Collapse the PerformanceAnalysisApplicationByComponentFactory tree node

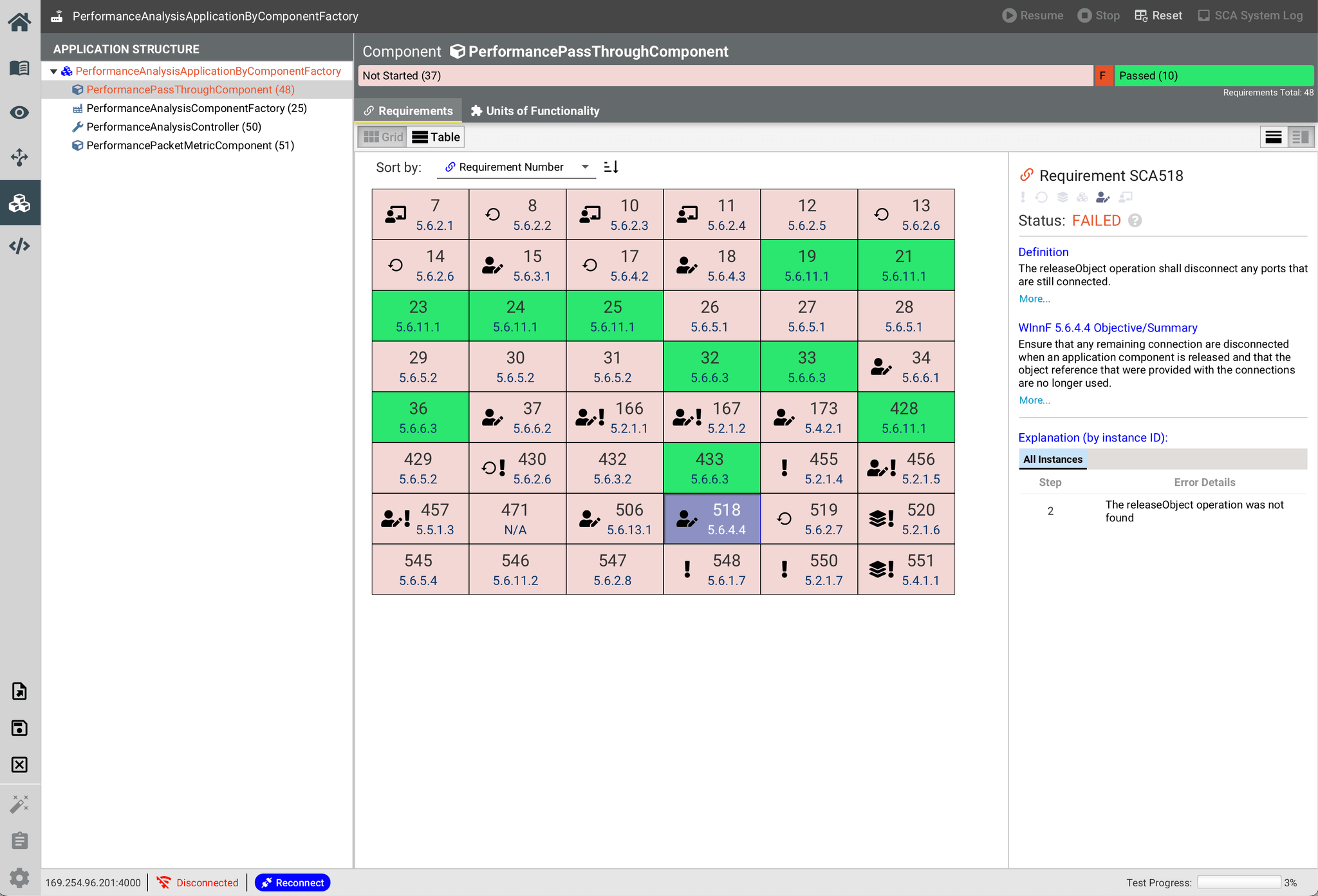[x=54, y=71]
